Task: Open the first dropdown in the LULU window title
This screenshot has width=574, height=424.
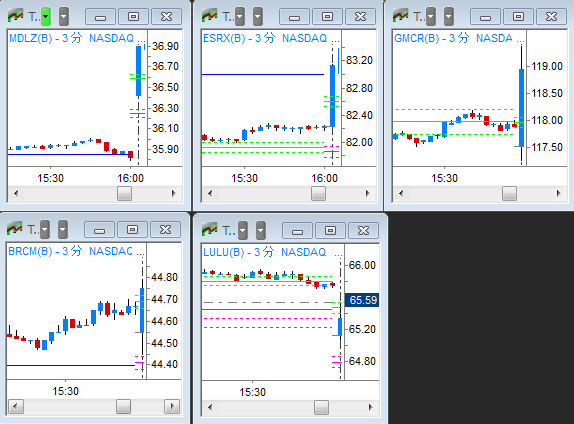Action: [242, 230]
